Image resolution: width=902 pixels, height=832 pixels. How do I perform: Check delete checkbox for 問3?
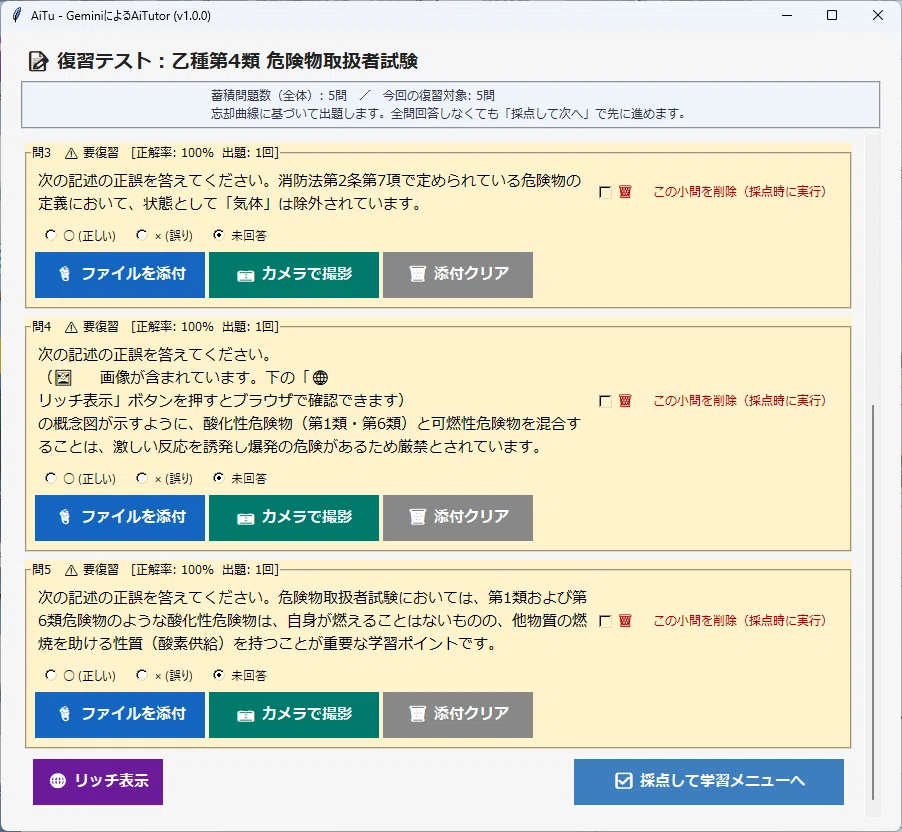pyautogui.click(x=605, y=192)
